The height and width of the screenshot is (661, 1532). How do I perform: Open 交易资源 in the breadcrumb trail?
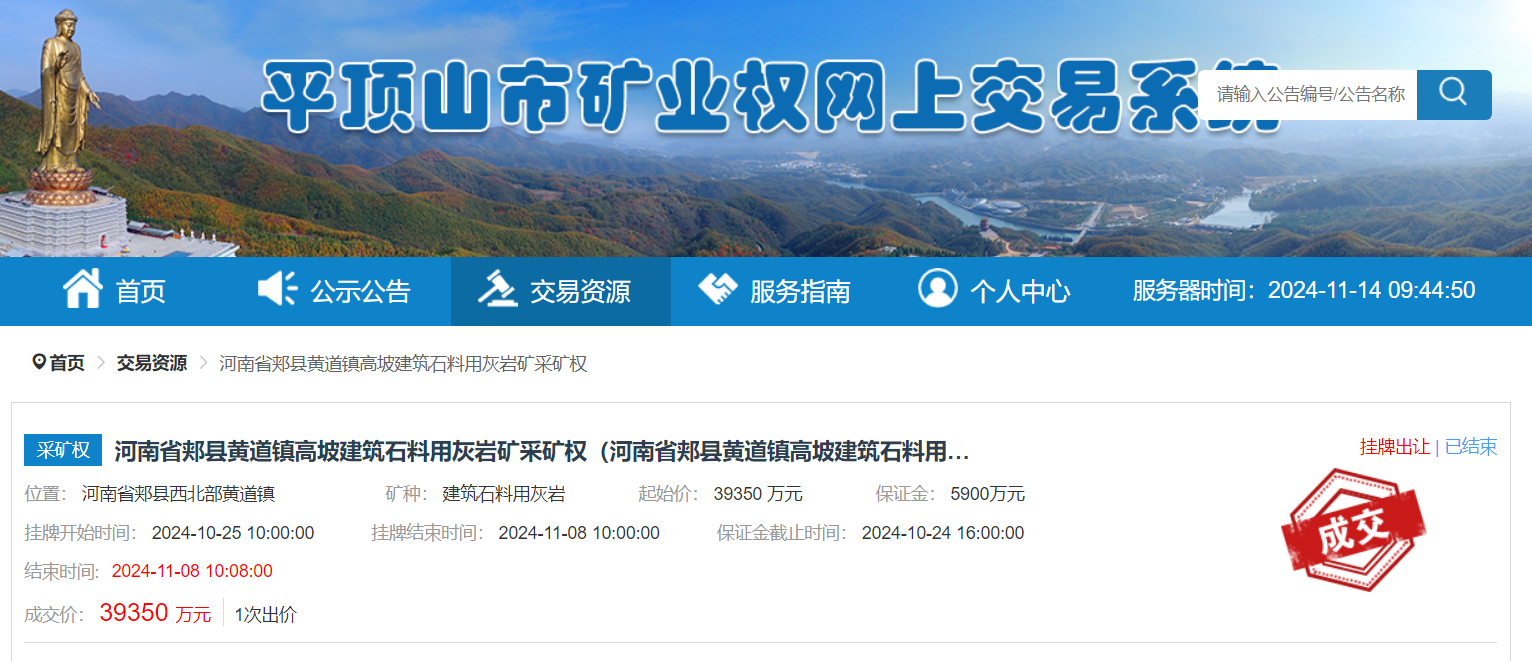[x=151, y=363]
